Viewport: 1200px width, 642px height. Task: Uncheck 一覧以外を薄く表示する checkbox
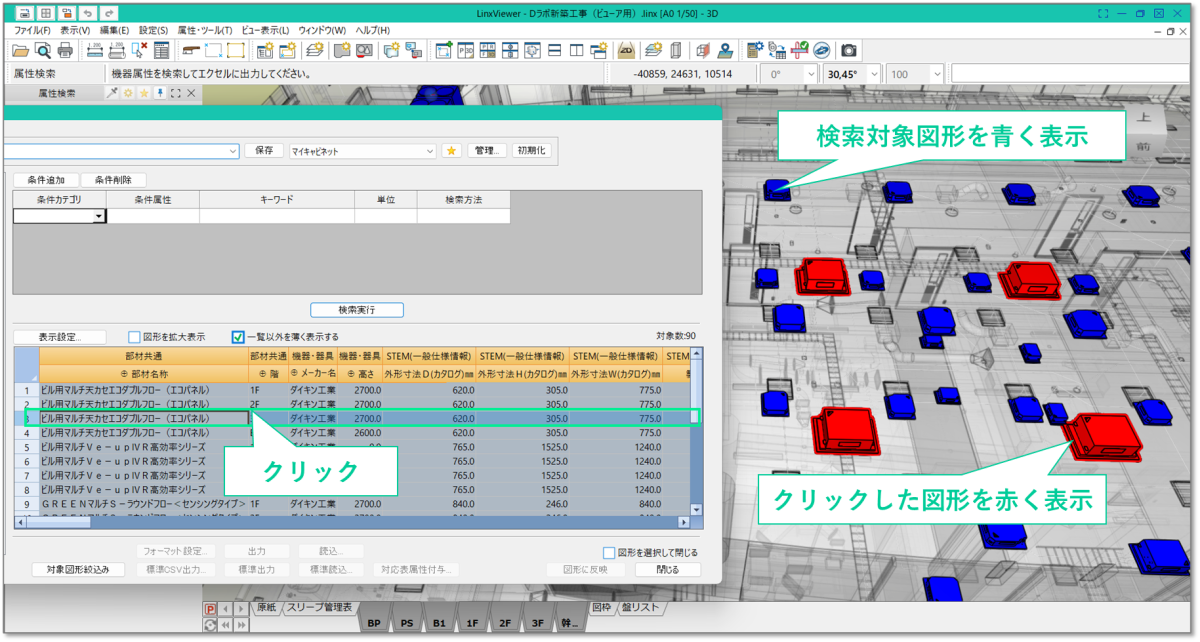tap(238, 337)
